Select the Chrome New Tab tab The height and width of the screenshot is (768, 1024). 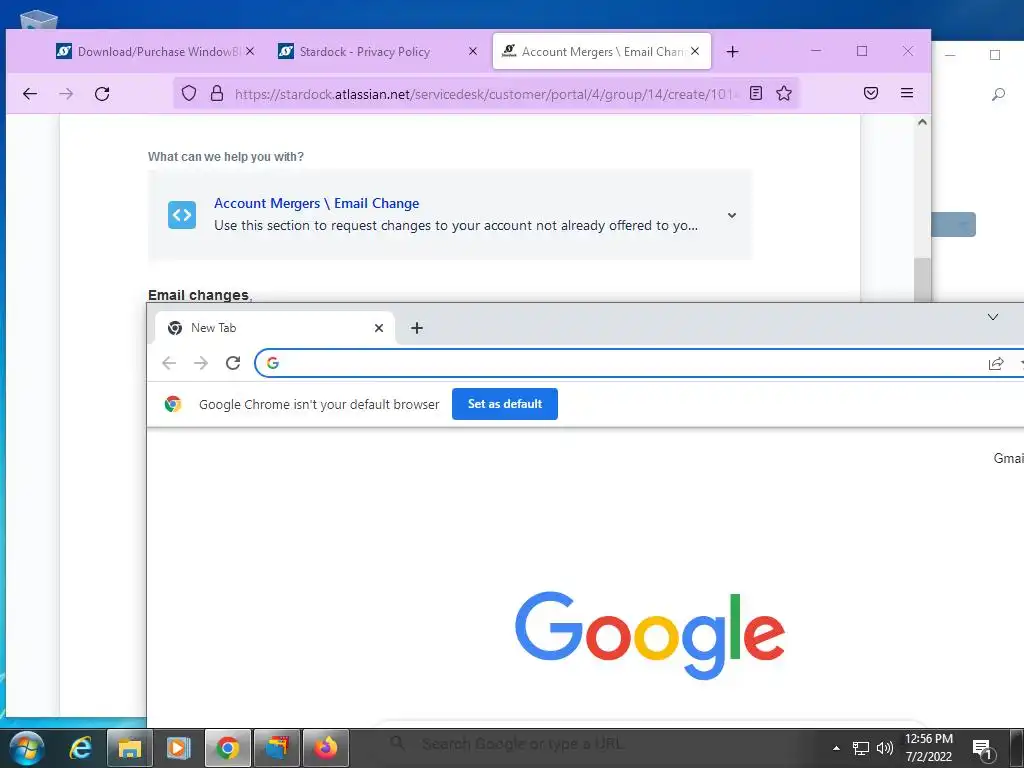(274, 328)
